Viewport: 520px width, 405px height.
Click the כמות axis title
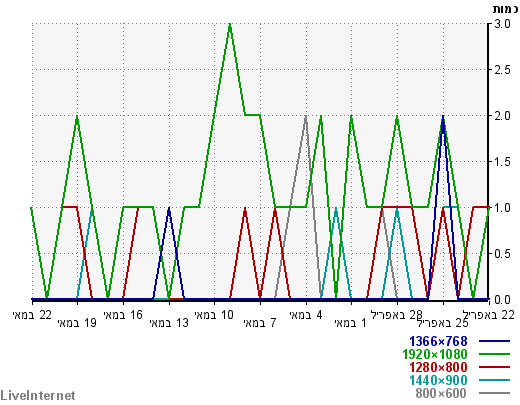click(505, 9)
